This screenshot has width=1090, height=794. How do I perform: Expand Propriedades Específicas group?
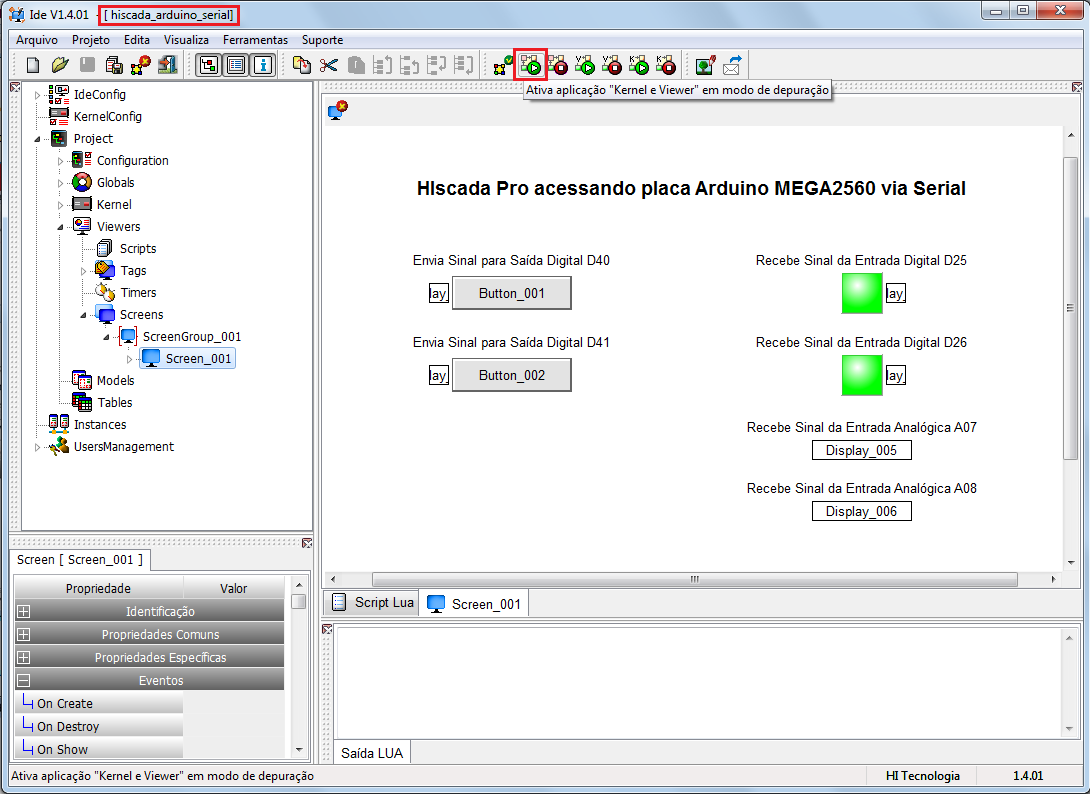24,657
